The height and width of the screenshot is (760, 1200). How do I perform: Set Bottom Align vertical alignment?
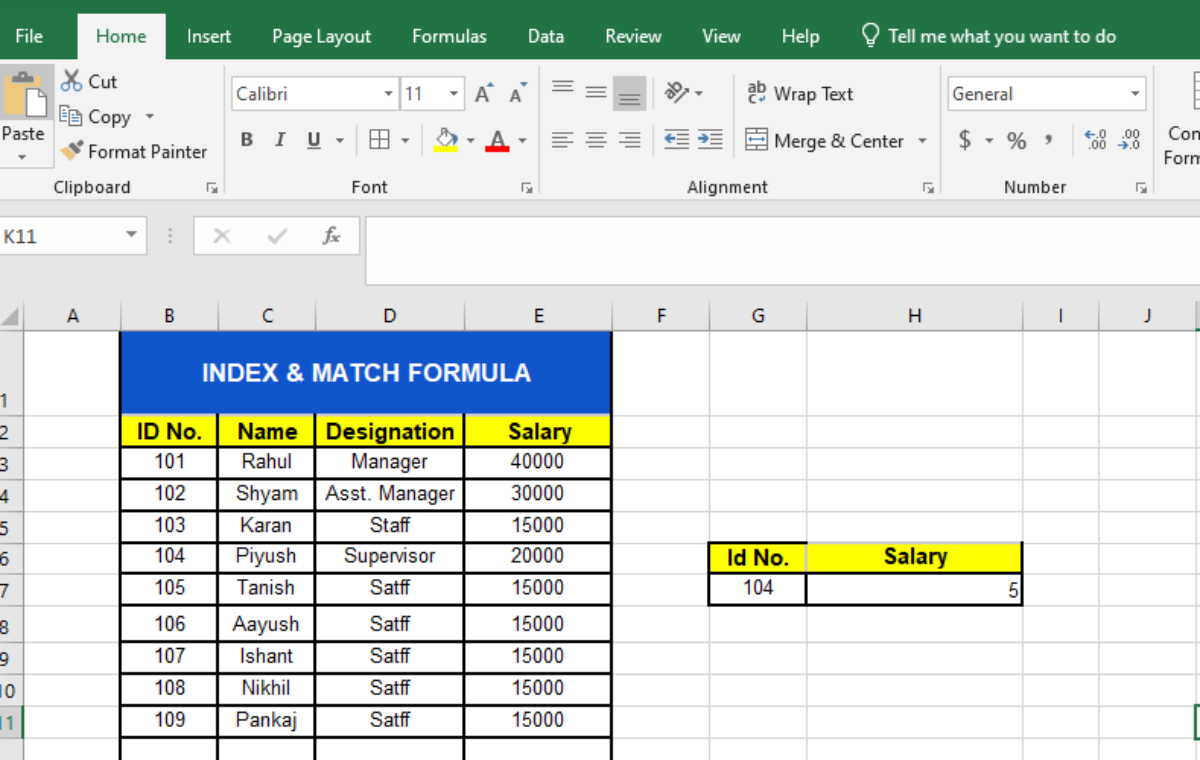[630, 93]
